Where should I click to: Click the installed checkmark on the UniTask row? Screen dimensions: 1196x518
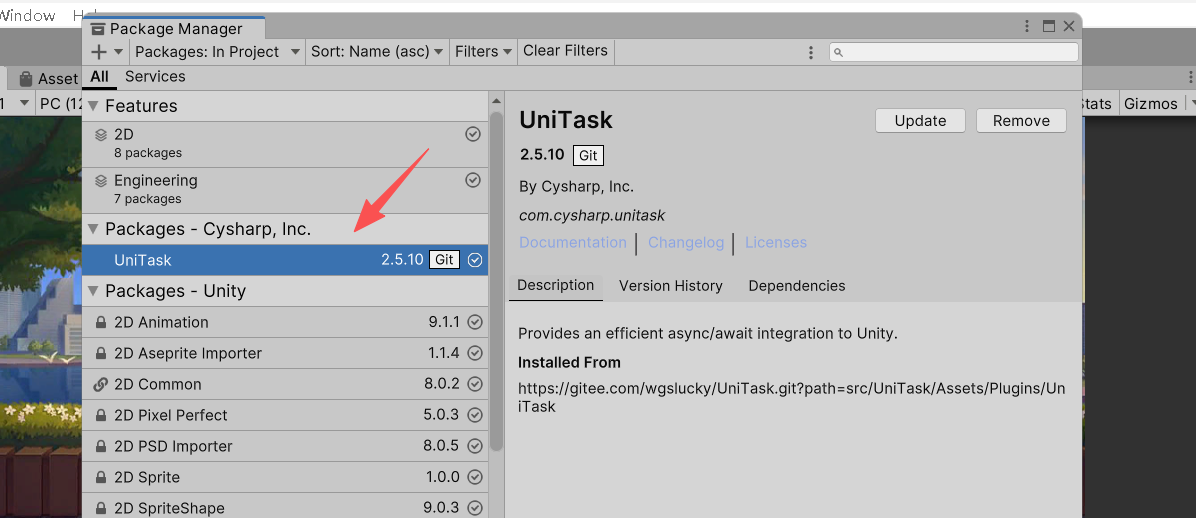[475, 260]
